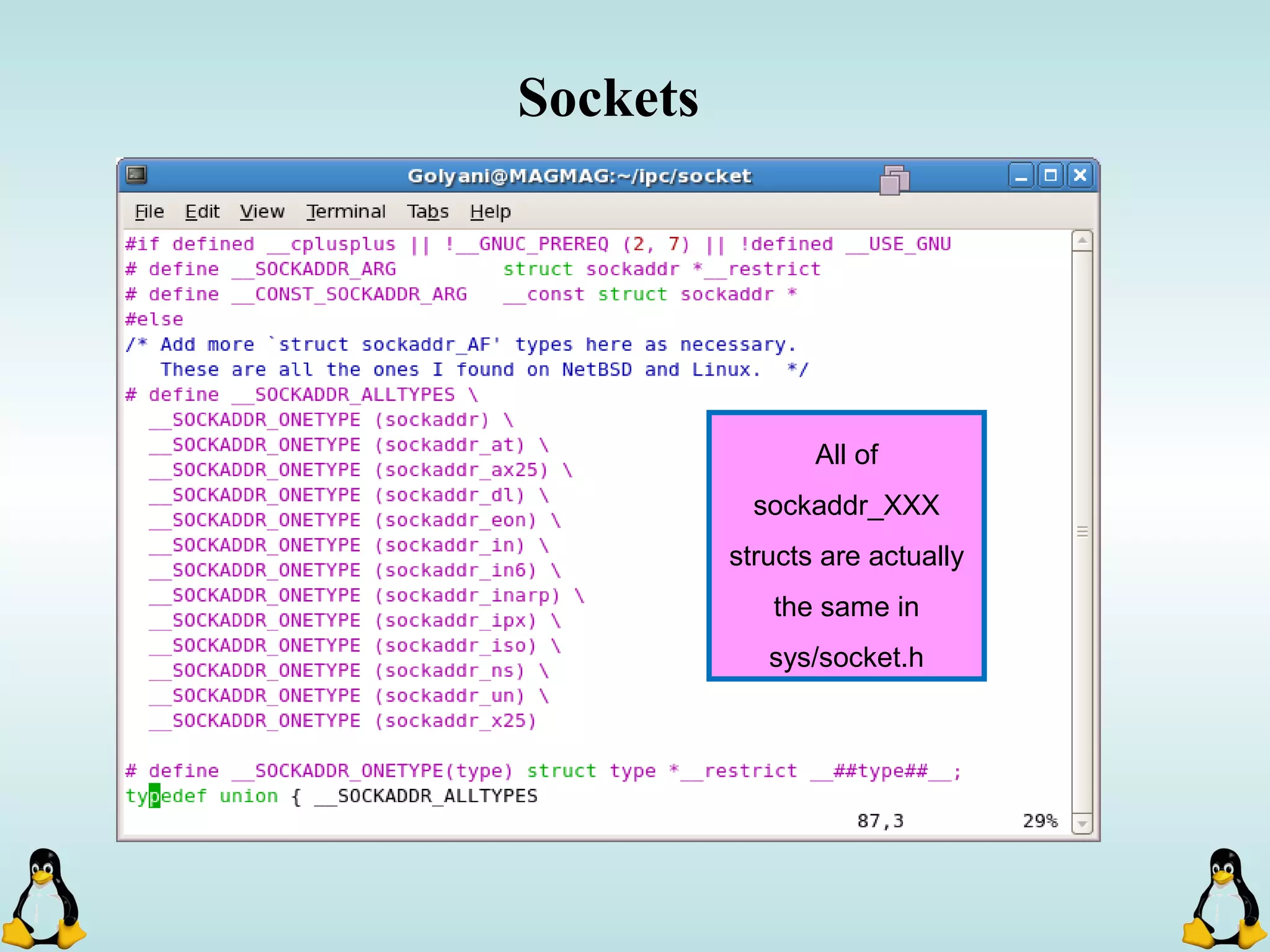Open the File menu
Image resolution: width=1270 pixels, height=952 pixels.
click(149, 212)
